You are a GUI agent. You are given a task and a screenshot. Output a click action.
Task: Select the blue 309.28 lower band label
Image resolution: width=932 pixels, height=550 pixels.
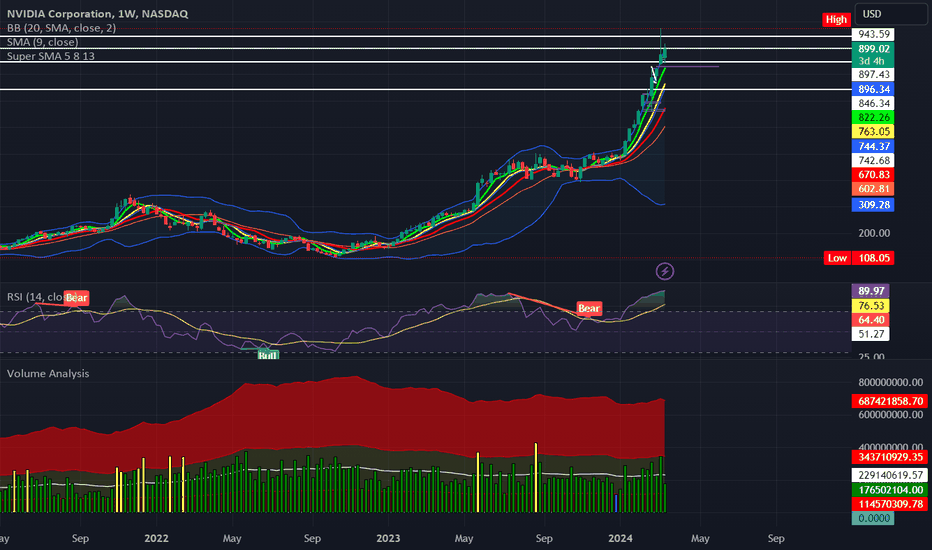[873, 205]
